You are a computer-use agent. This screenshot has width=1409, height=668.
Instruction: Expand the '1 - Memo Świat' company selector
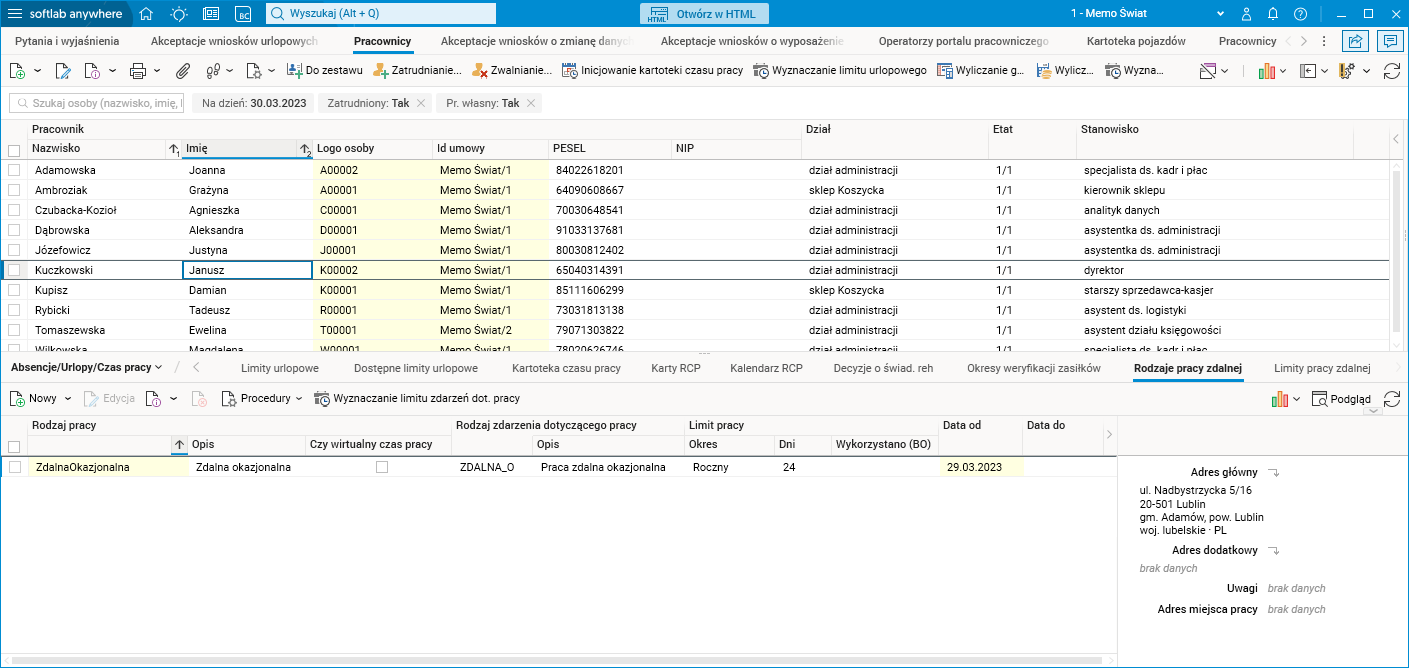(1220, 14)
